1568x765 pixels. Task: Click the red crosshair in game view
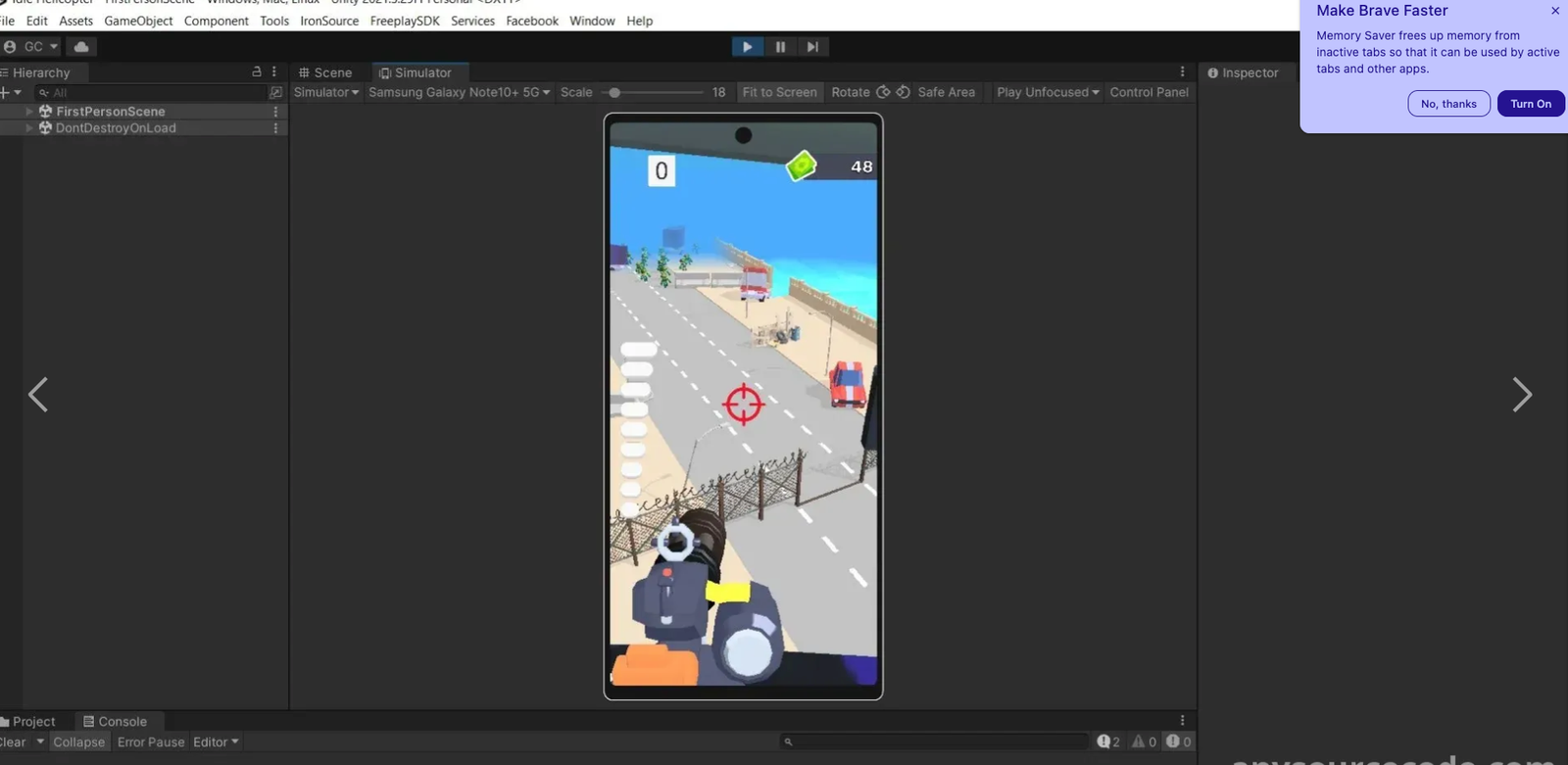[x=743, y=404]
